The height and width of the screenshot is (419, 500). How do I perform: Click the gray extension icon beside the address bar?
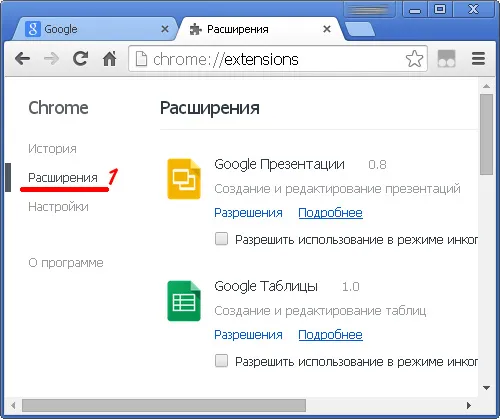pos(446,59)
